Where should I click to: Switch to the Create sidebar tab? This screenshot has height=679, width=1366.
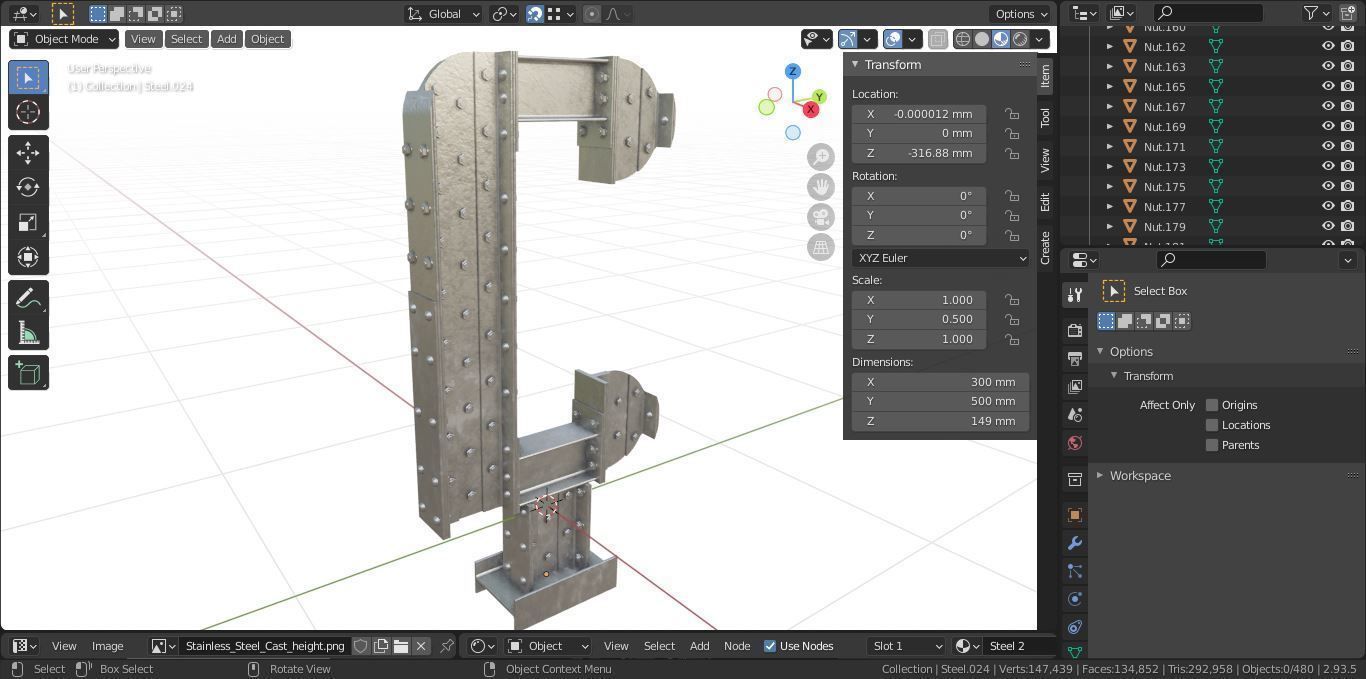[1045, 247]
